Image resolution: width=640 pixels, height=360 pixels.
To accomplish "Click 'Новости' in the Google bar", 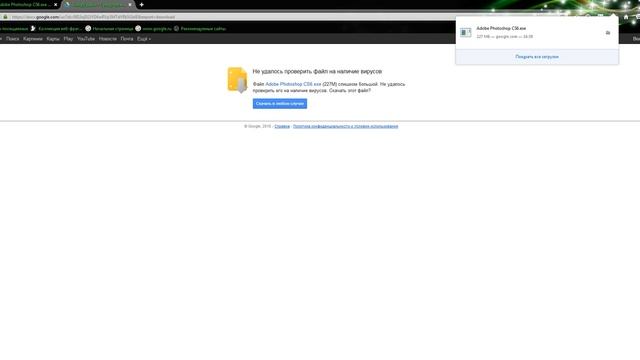I will [108, 39].
